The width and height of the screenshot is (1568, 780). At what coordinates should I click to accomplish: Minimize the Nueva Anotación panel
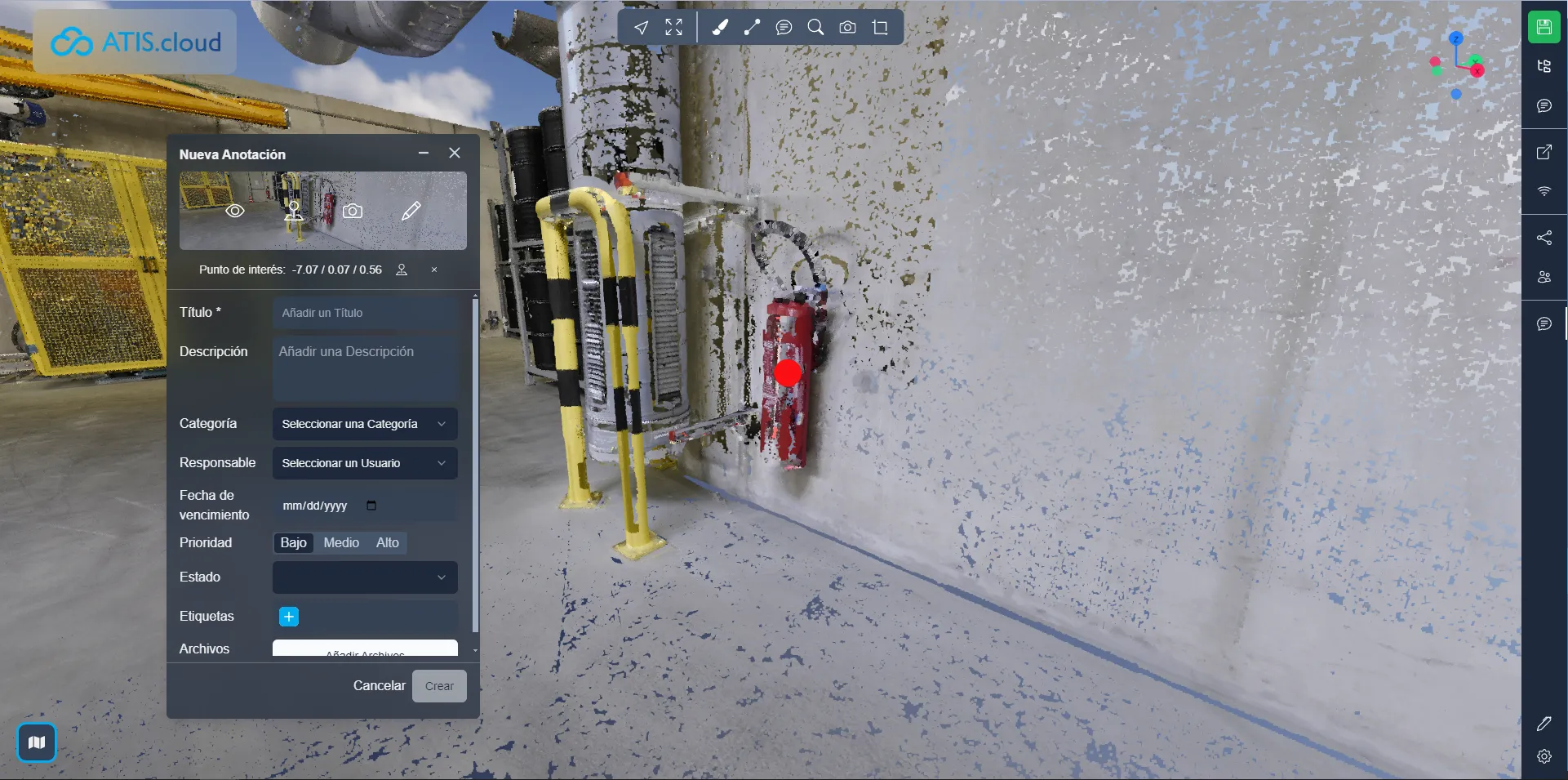point(424,154)
